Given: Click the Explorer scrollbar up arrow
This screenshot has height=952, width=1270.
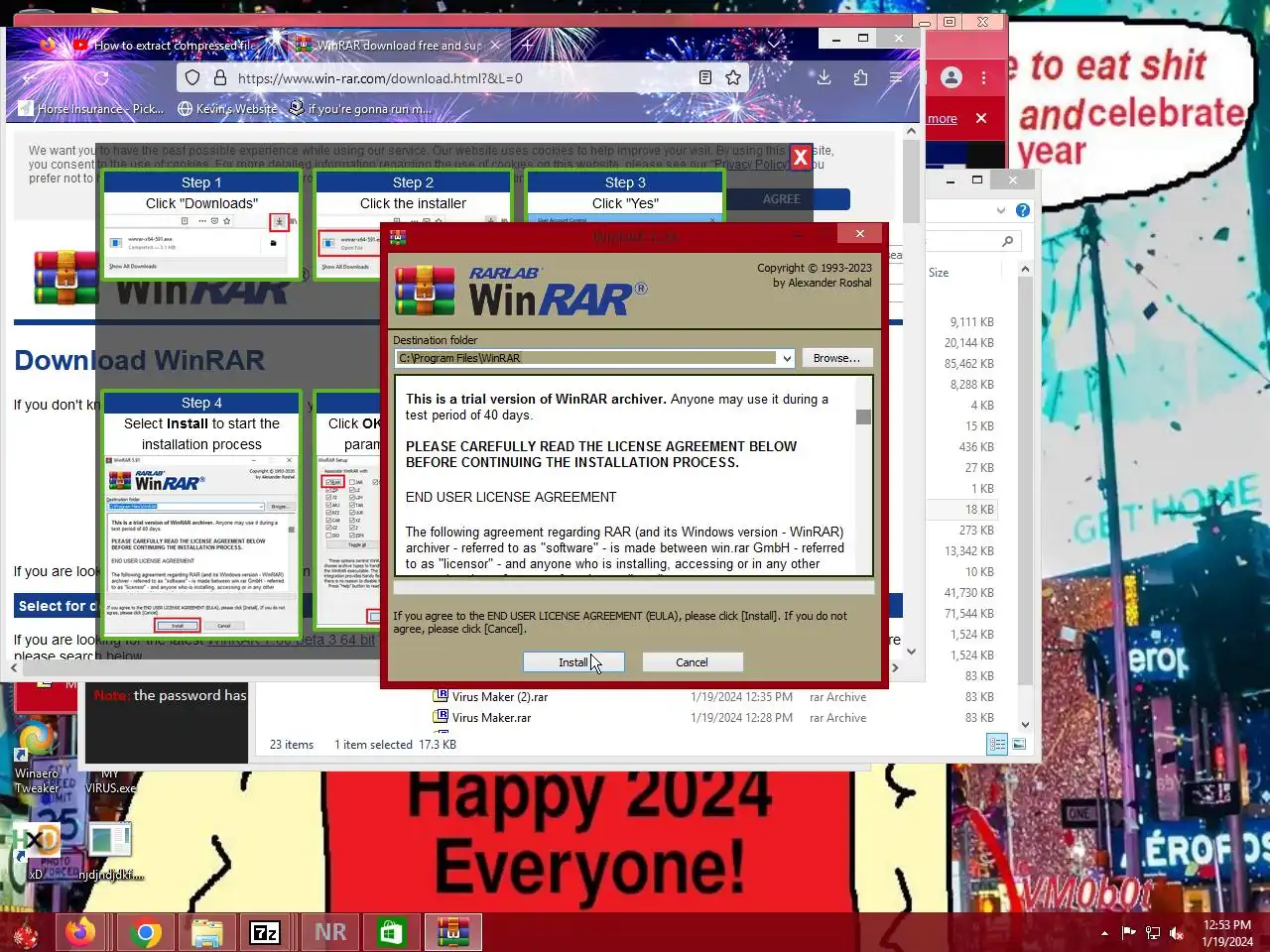Looking at the screenshot, I should pyautogui.click(x=1025, y=270).
